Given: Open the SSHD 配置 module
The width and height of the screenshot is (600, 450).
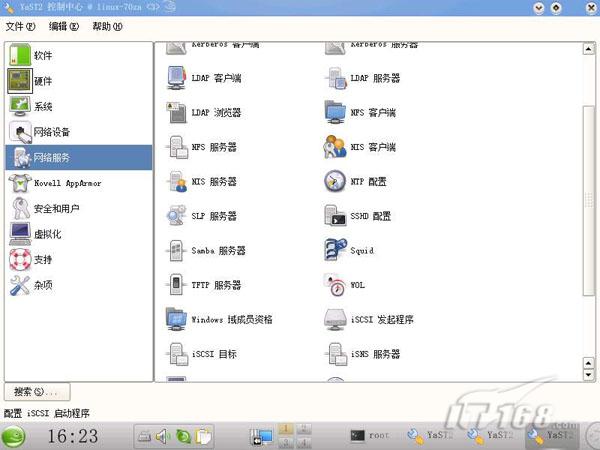Looking at the screenshot, I should 357,216.
